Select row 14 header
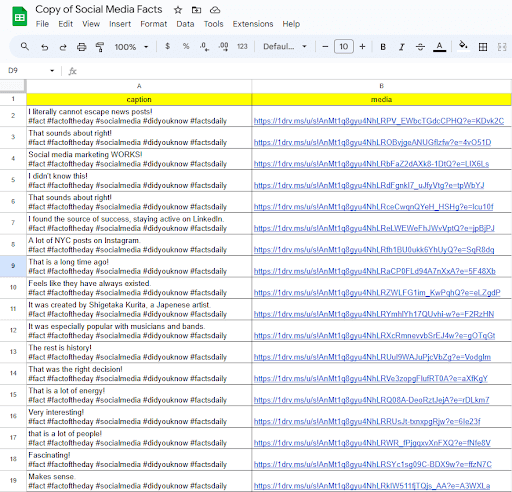Image resolution: width=512 pixels, height=492 pixels. click(x=13, y=373)
